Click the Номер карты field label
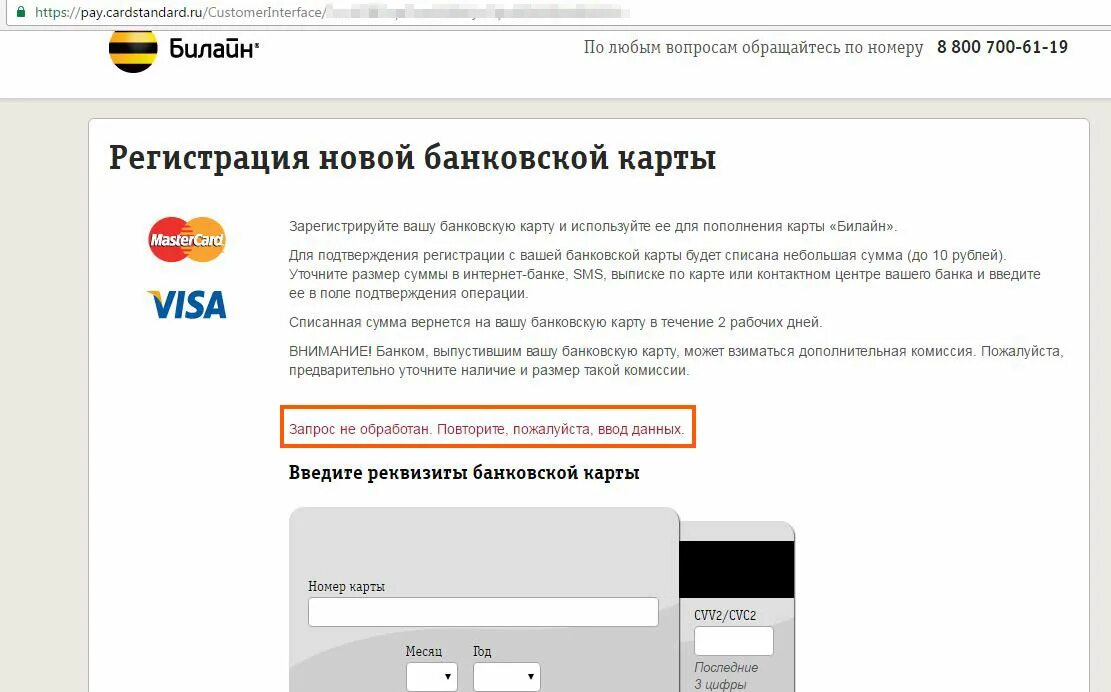This screenshot has width=1111, height=692. tap(346, 586)
